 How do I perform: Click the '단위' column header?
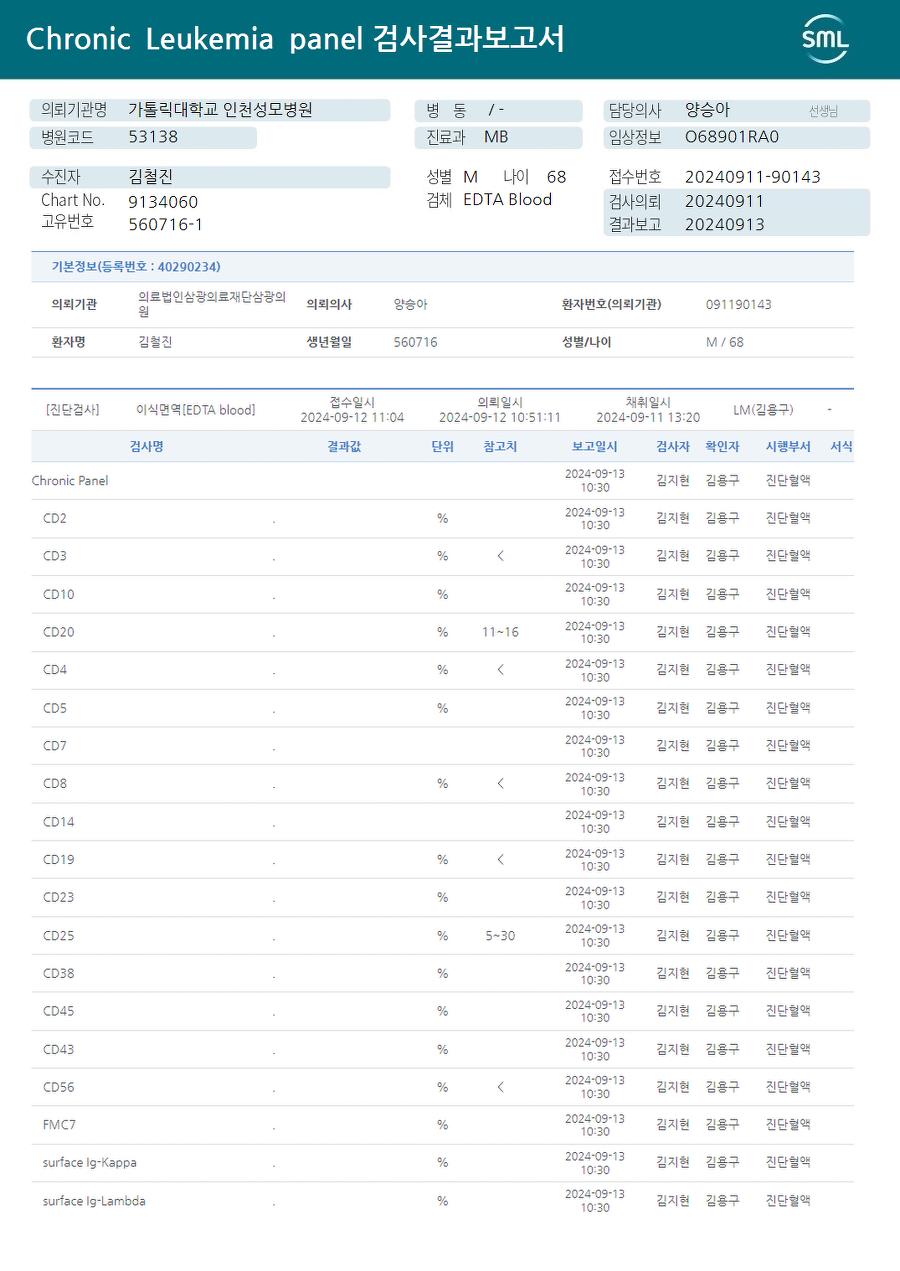(443, 446)
